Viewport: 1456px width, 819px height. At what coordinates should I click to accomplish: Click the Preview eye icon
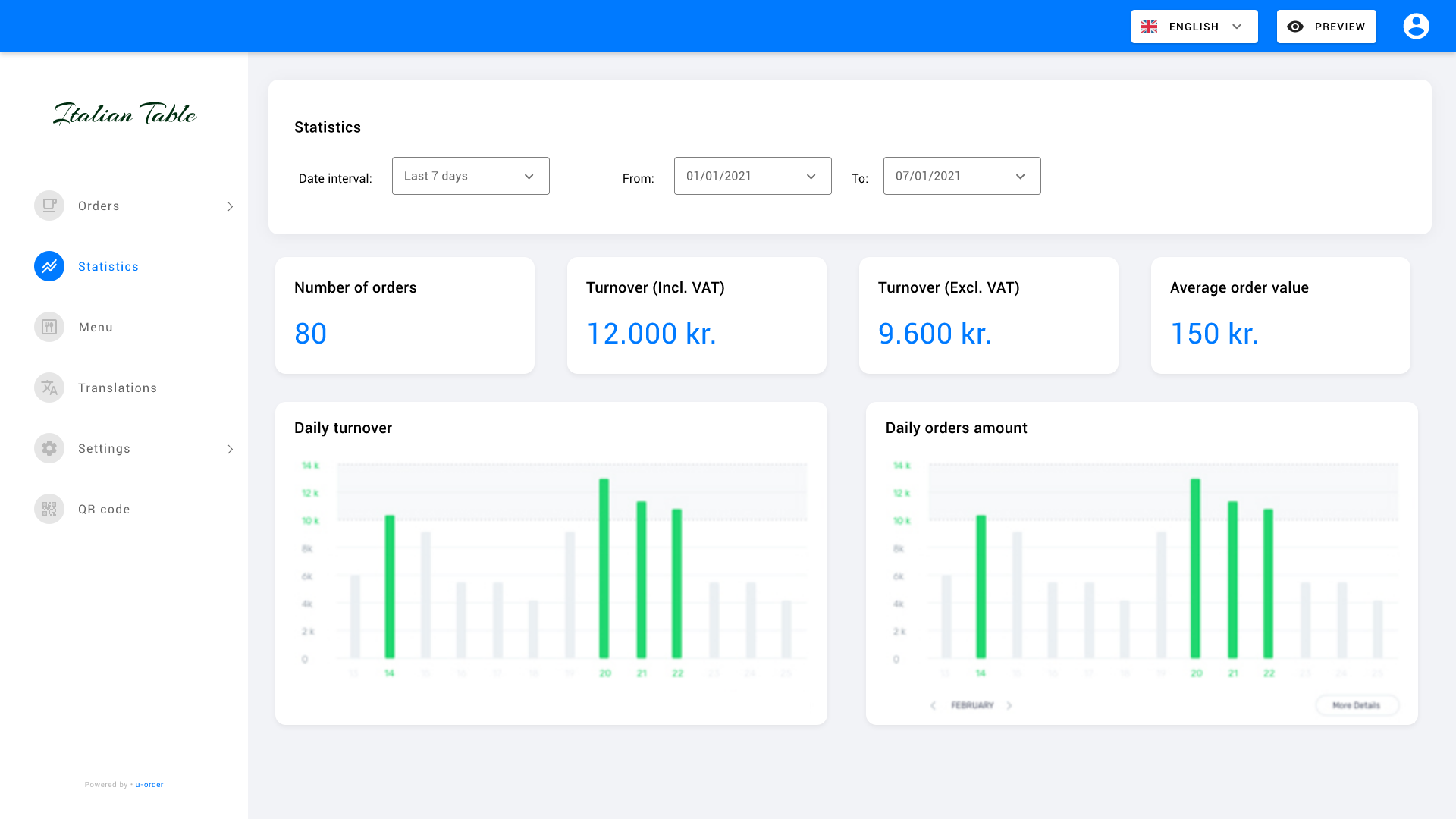[1295, 27]
